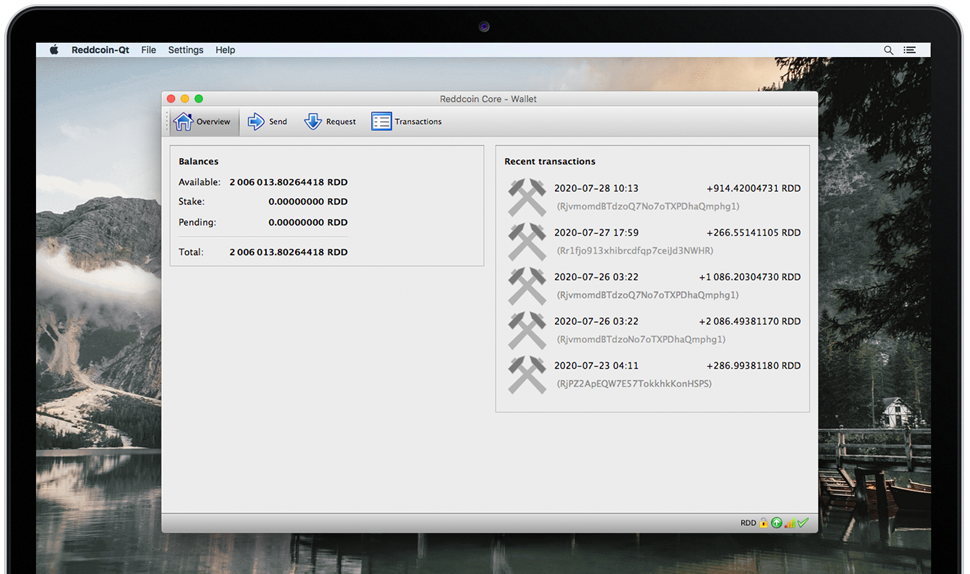Click address RjvmomdBTdzoNo7oTXPDhaQmphg1

[641, 340]
